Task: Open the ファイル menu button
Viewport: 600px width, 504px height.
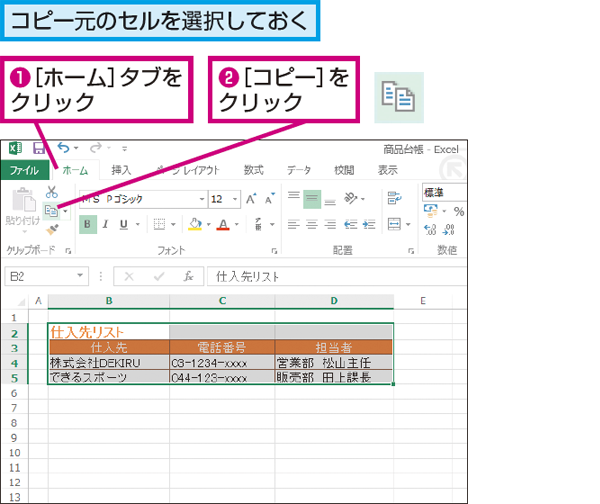Action: pyautogui.click(x=24, y=170)
